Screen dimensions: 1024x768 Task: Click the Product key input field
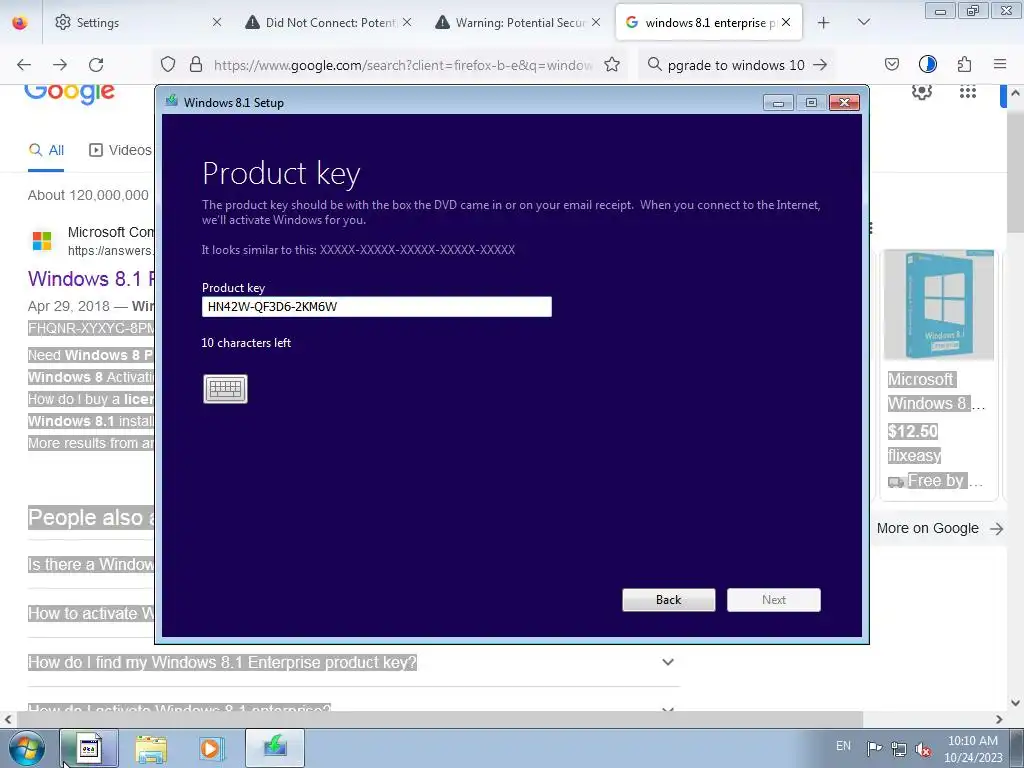[377, 307]
